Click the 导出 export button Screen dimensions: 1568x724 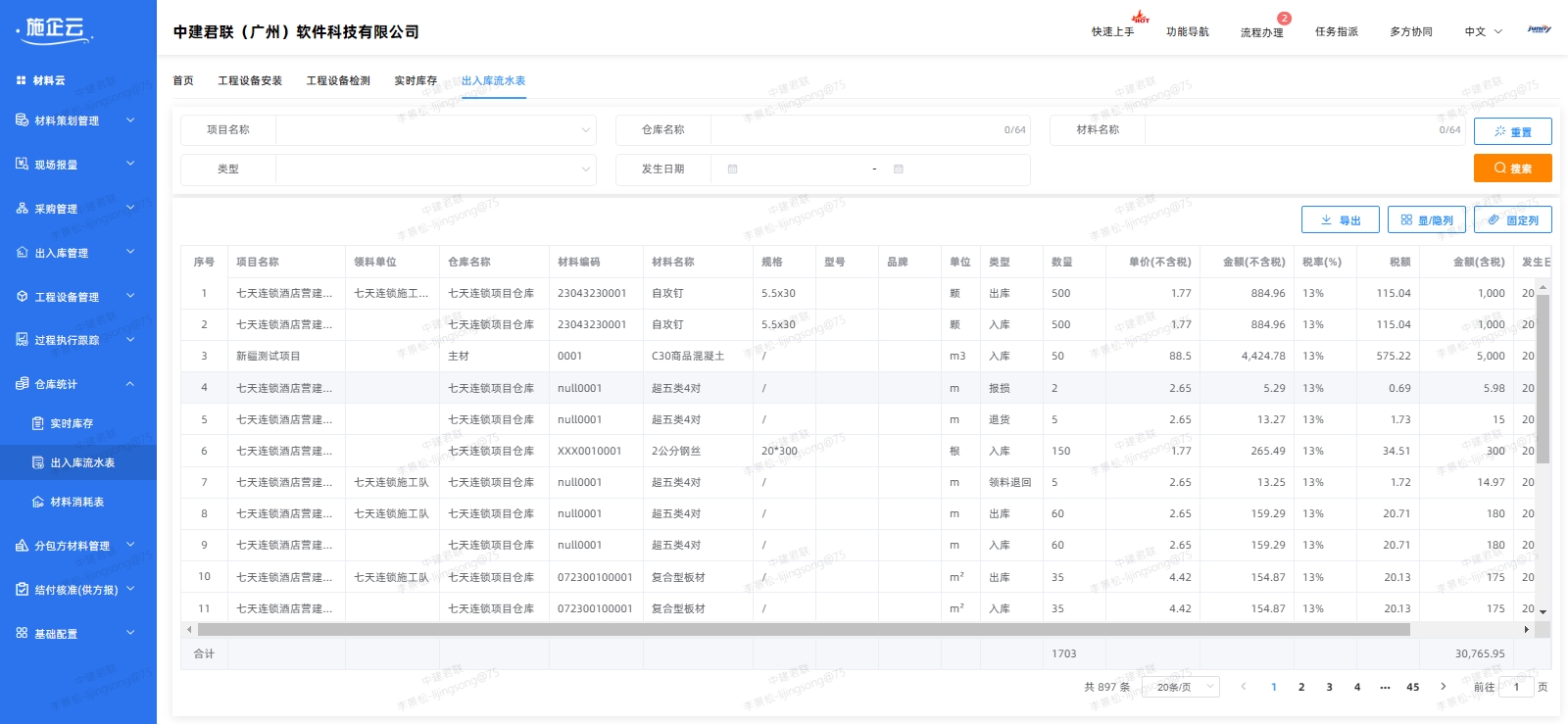tap(1340, 220)
